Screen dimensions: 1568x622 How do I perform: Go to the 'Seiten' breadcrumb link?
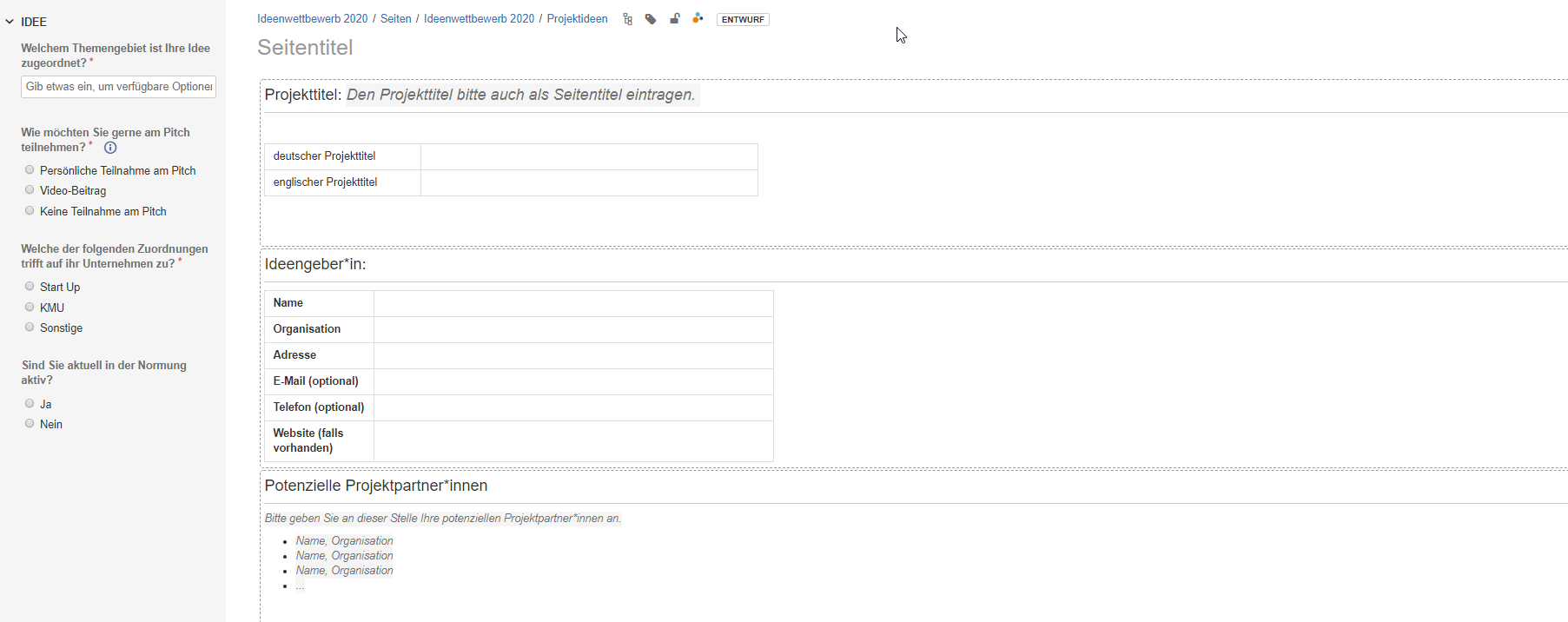[x=395, y=19]
